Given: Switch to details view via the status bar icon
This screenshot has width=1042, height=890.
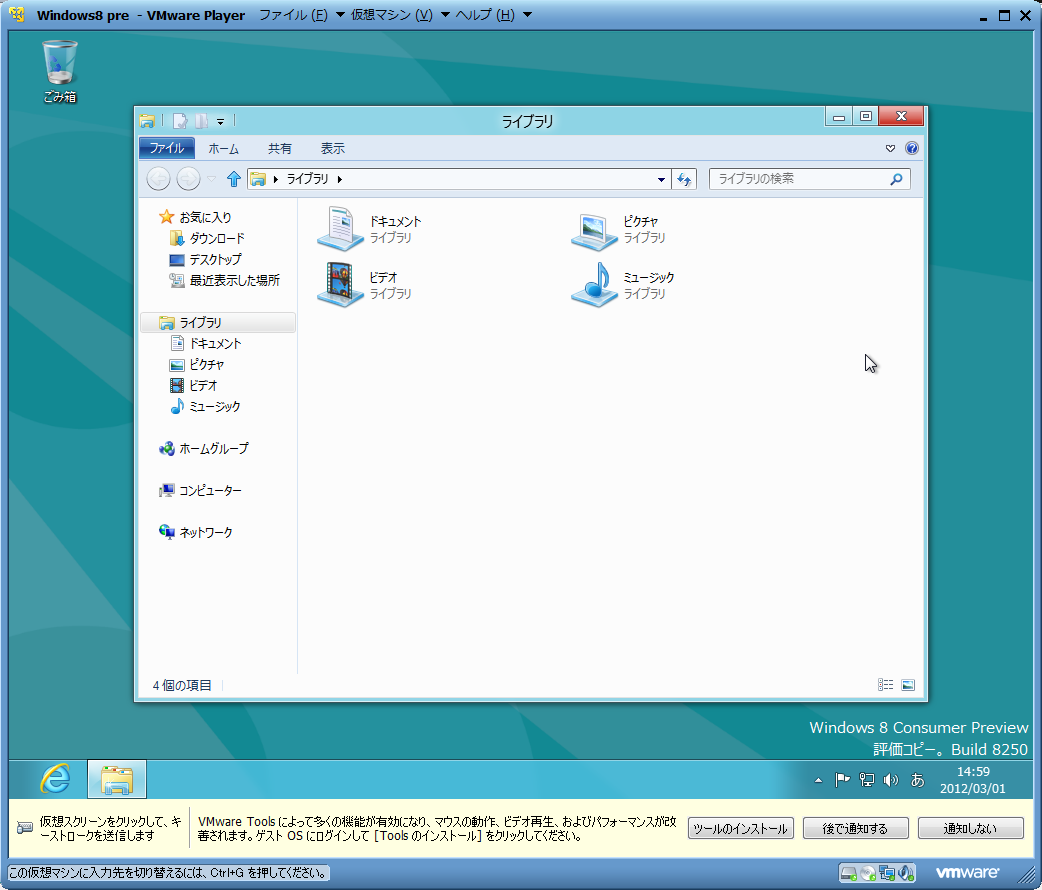Looking at the screenshot, I should tap(885, 685).
